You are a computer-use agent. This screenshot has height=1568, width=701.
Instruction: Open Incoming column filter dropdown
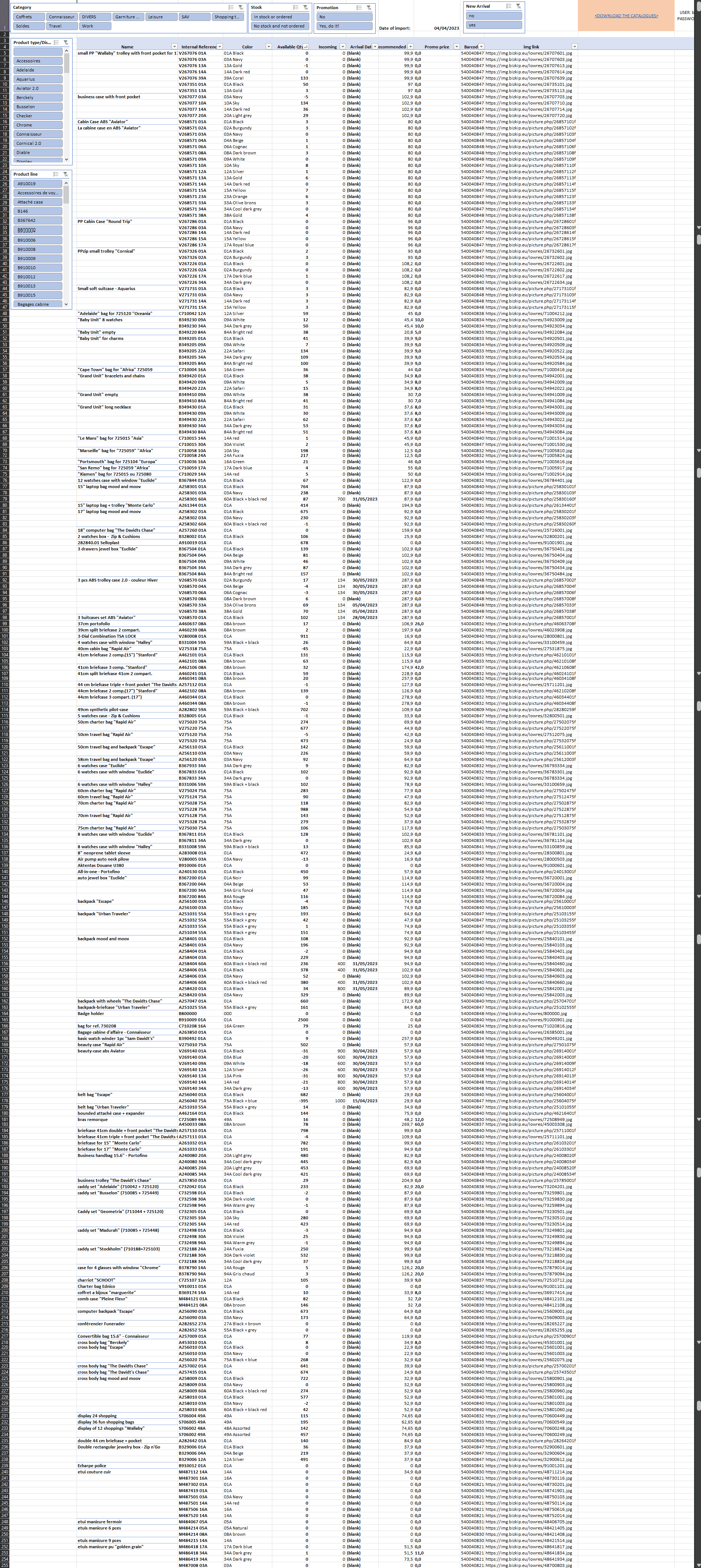(x=343, y=46)
